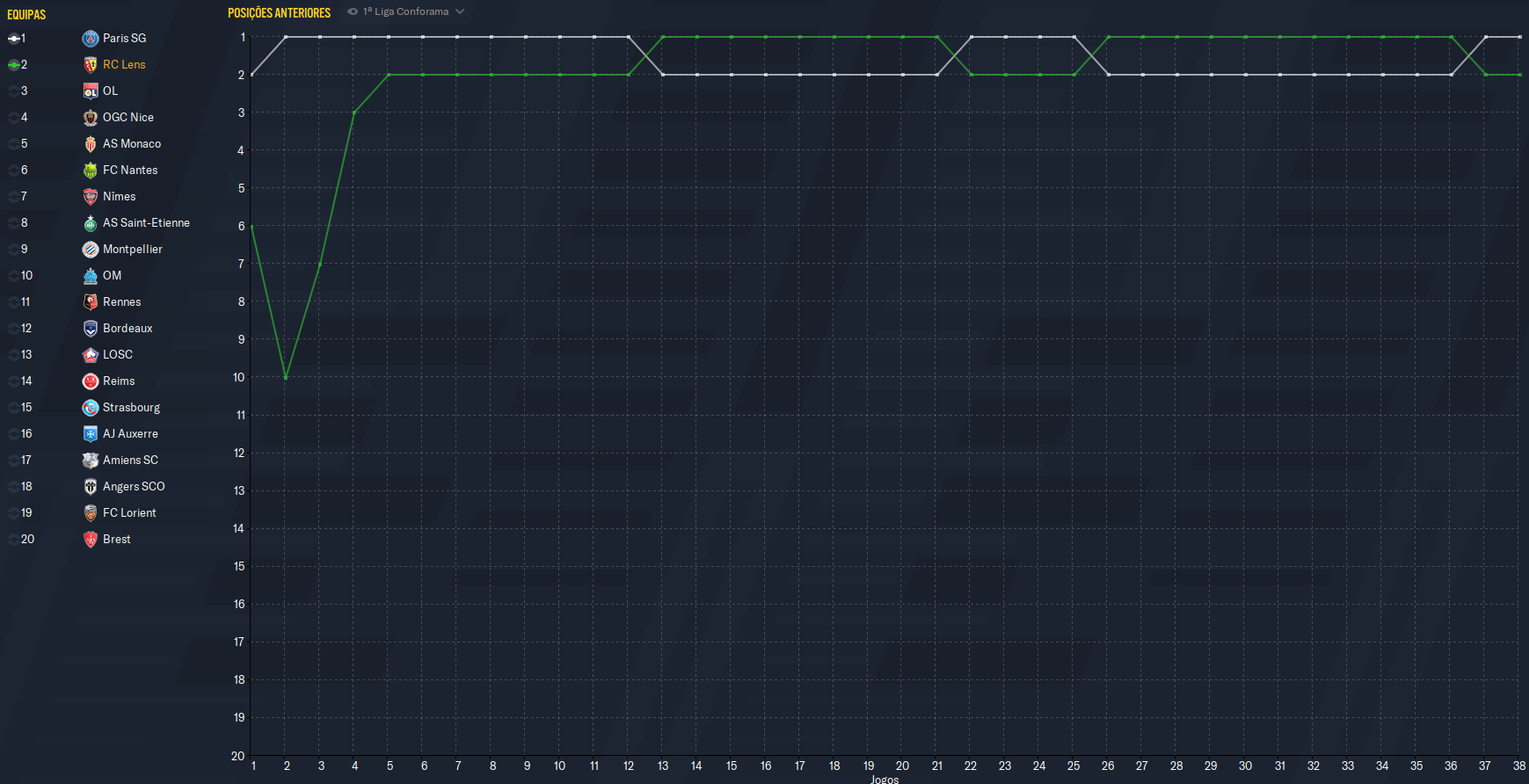This screenshot has width=1529, height=784.
Task: Click the Montpellier club crest
Action: click(x=91, y=250)
